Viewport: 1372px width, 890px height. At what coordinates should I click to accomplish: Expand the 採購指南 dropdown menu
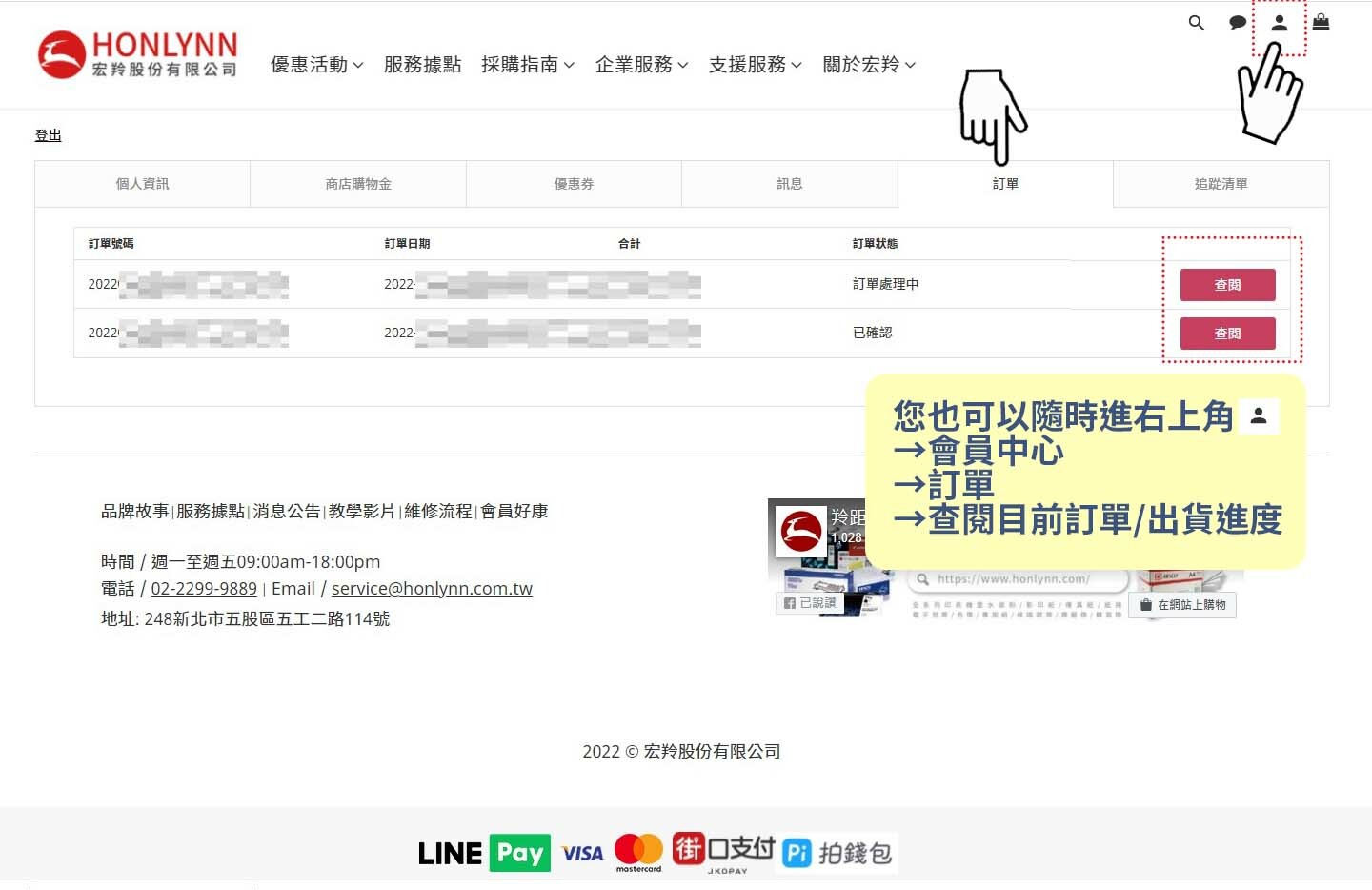click(528, 65)
